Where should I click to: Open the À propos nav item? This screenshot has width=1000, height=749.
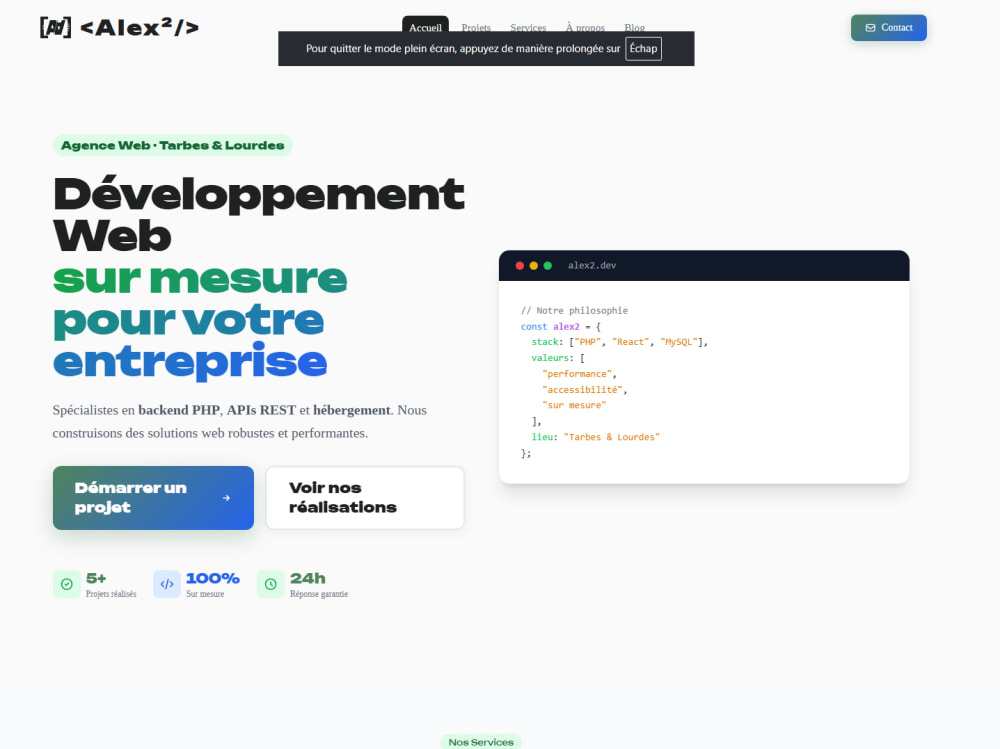[x=585, y=27]
